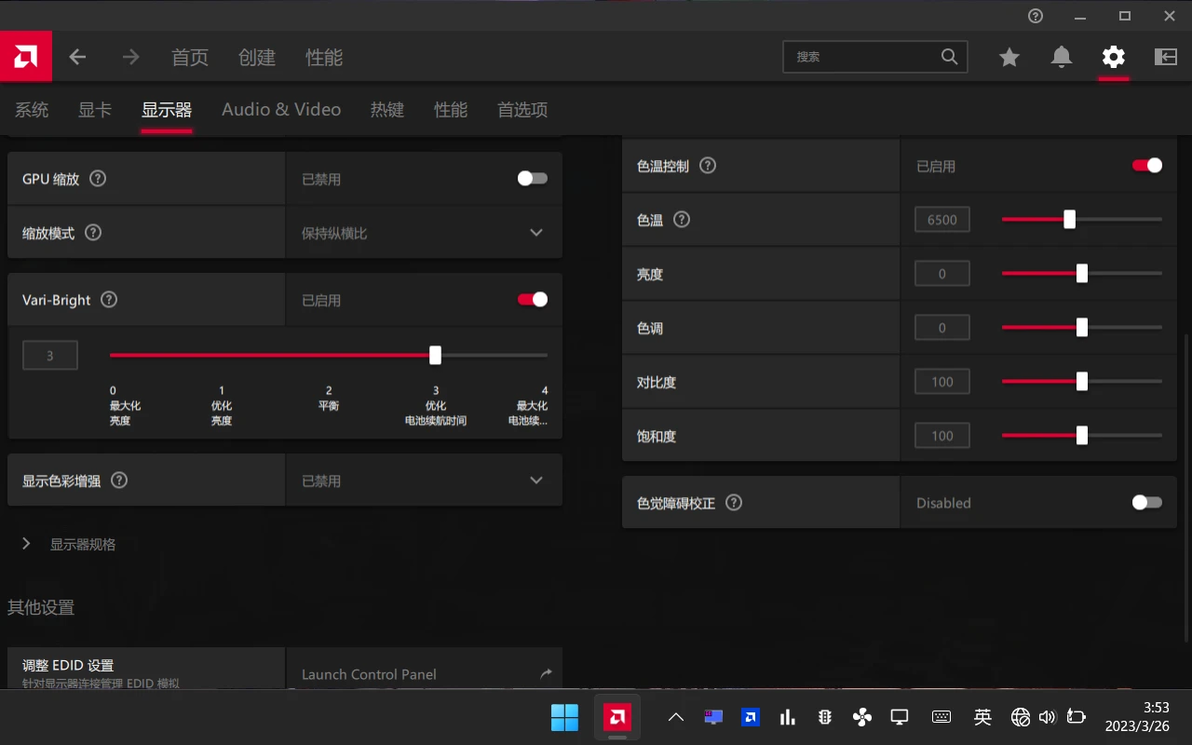This screenshot has width=1192, height=745.
Task: Open the volume tray icon
Action: tap(1048, 717)
